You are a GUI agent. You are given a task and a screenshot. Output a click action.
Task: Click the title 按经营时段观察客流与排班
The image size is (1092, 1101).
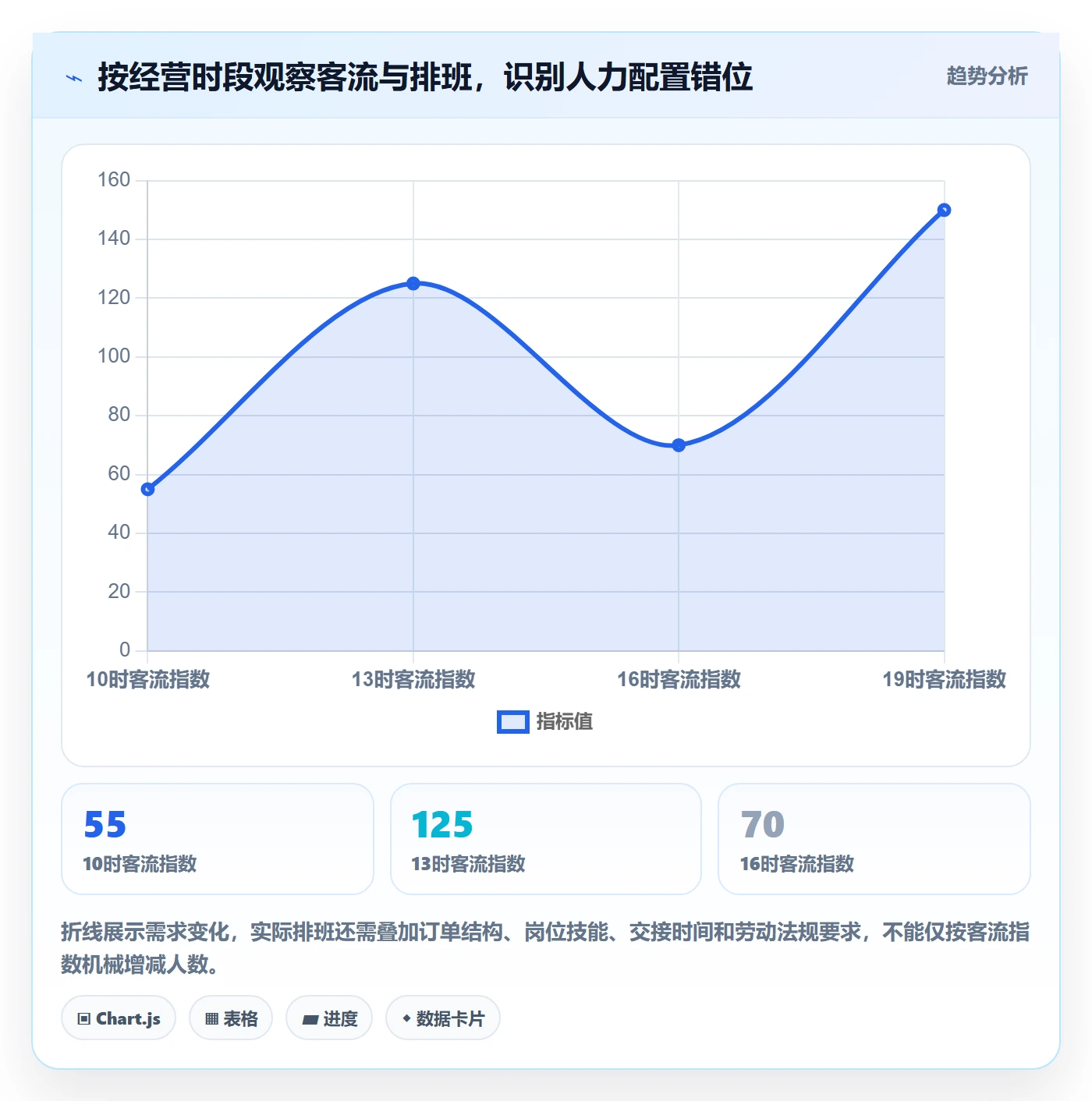point(425,77)
